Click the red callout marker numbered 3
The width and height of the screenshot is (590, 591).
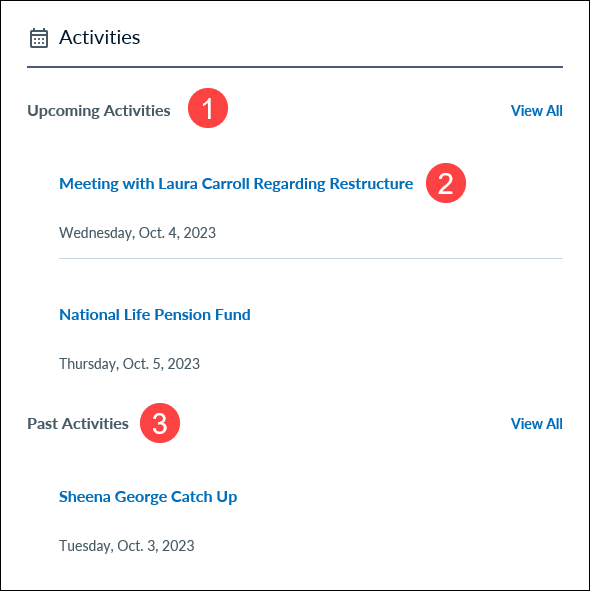pyautogui.click(x=160, y=423)
